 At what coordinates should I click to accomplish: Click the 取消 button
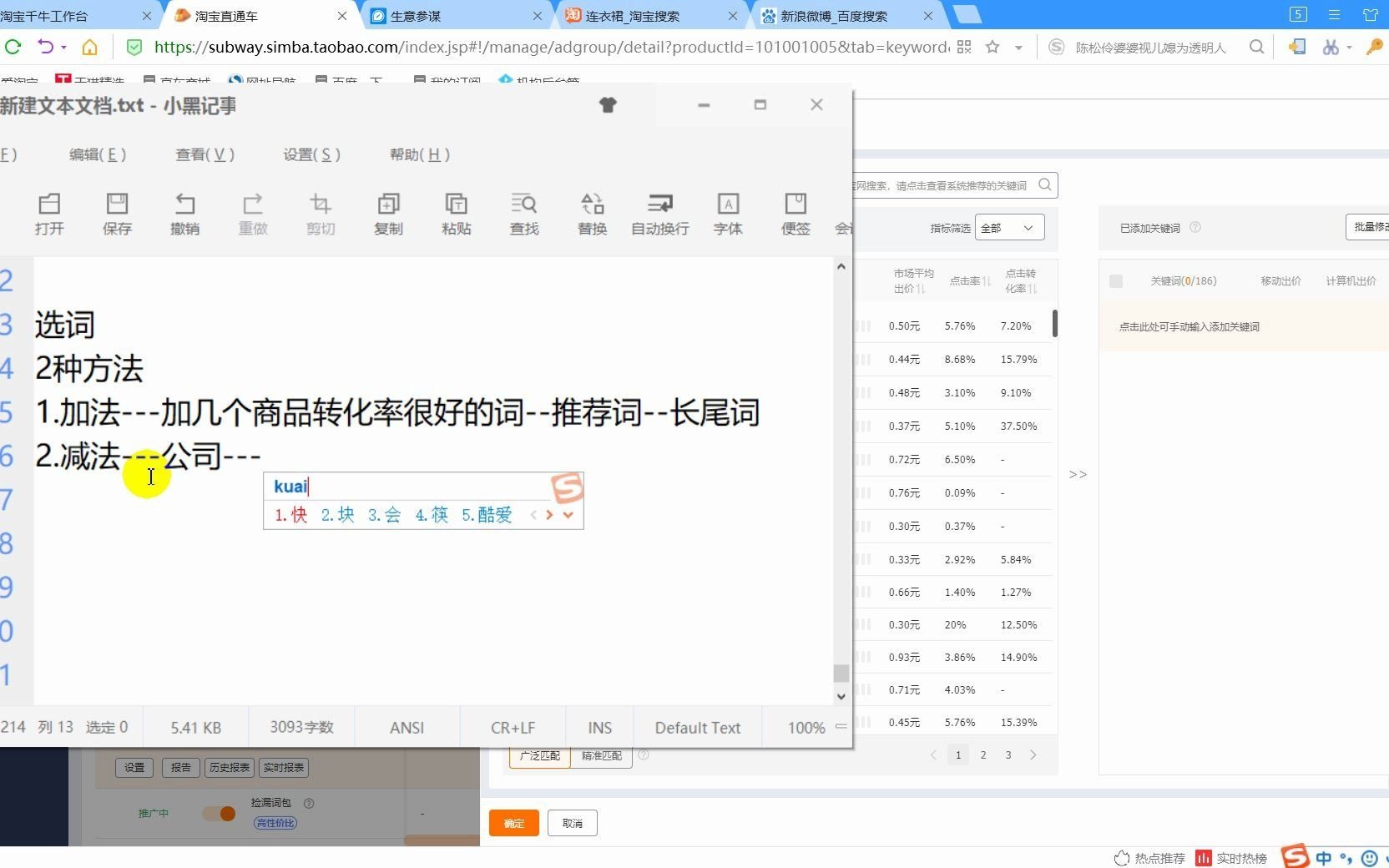click(x=573, y=823)
